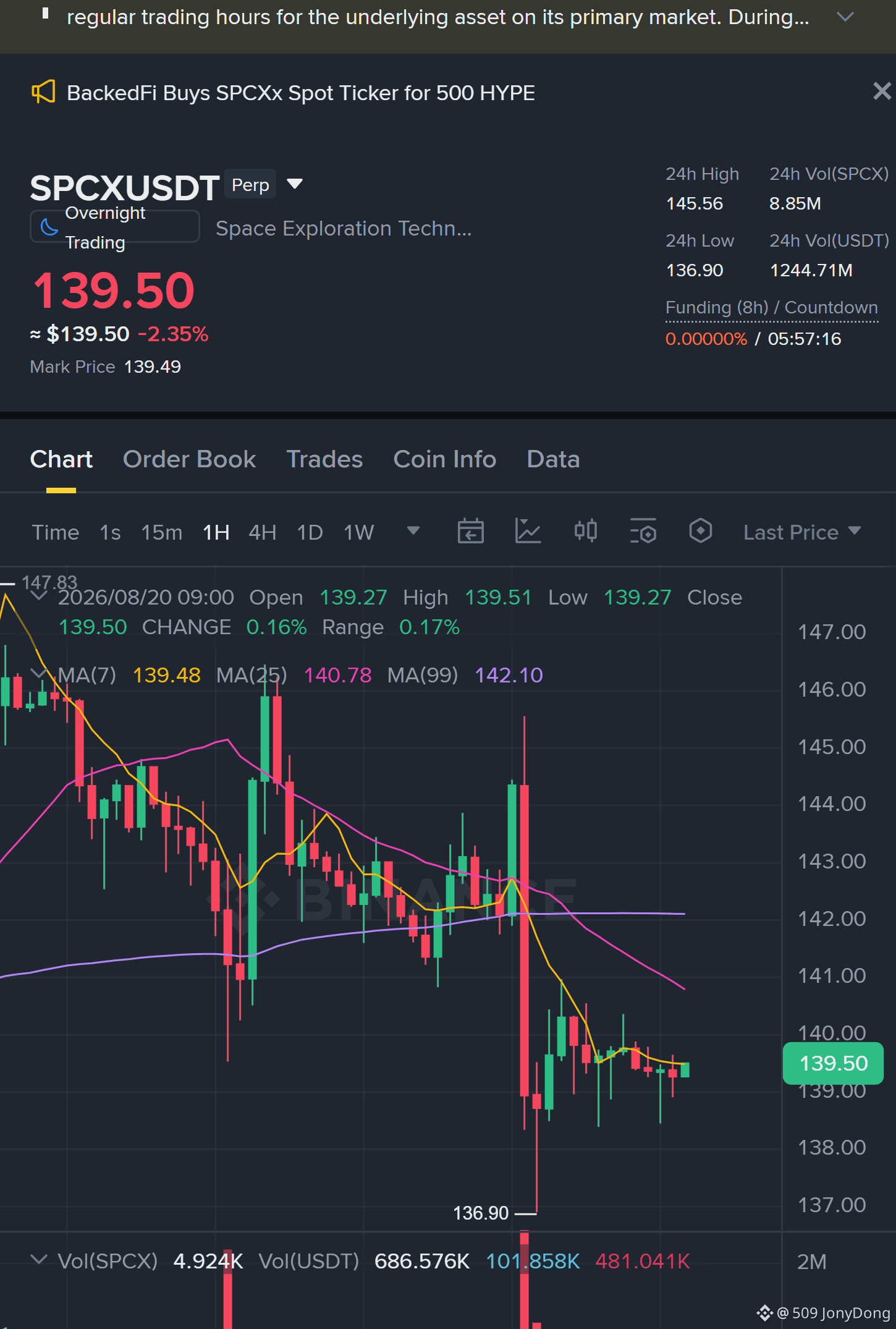Viewport: 896px width, 1329px height.
Task: Dismiss the BackedFi announcement banner
Action: click(x=882, y=91)
